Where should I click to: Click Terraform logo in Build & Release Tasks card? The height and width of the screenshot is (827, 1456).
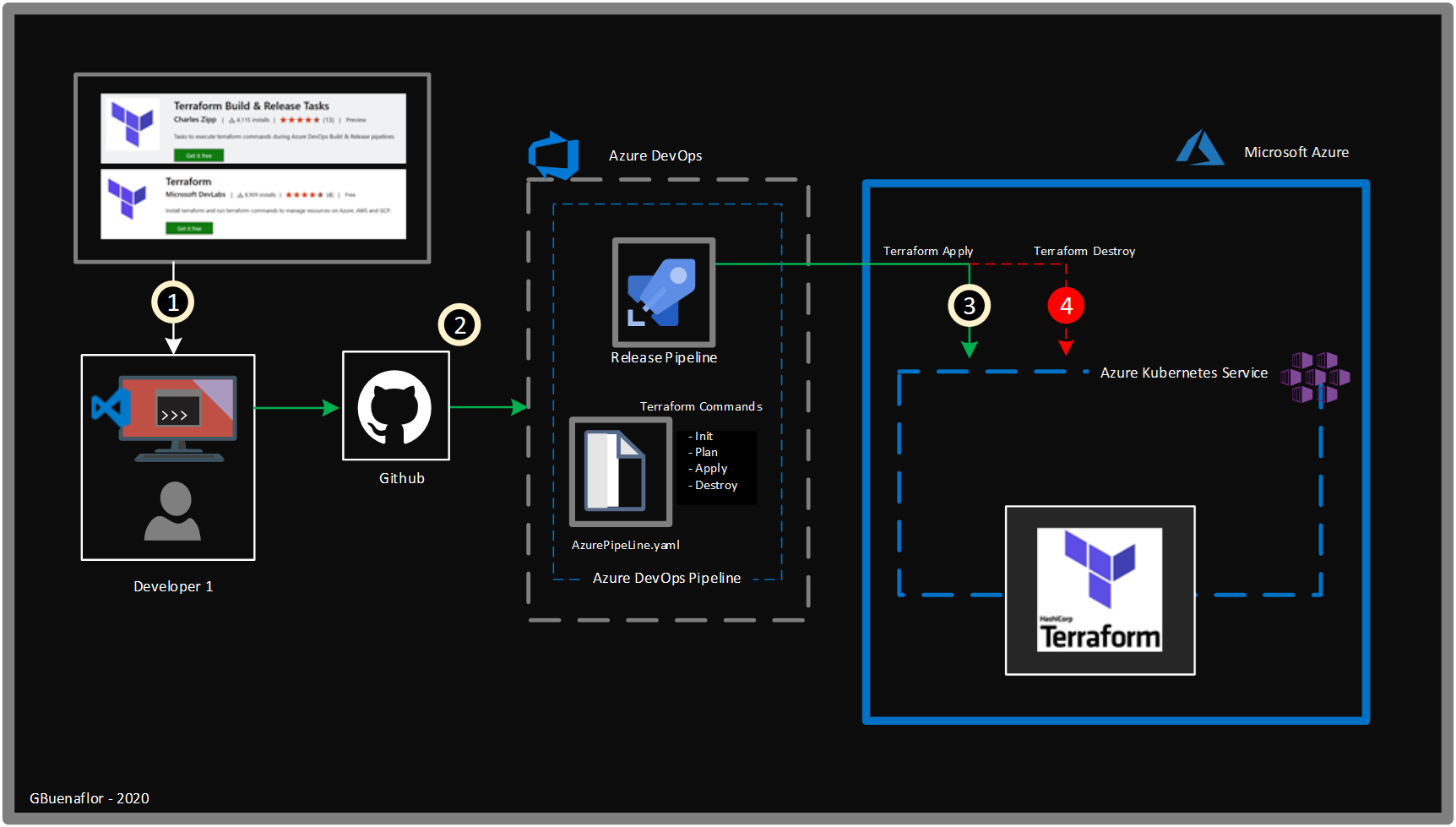(x=133, y=124)
